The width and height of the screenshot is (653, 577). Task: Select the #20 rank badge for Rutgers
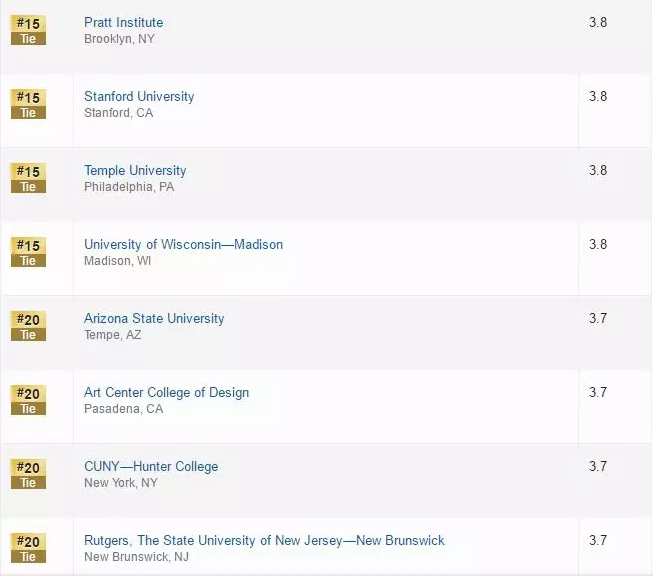(x=28, y=548)
